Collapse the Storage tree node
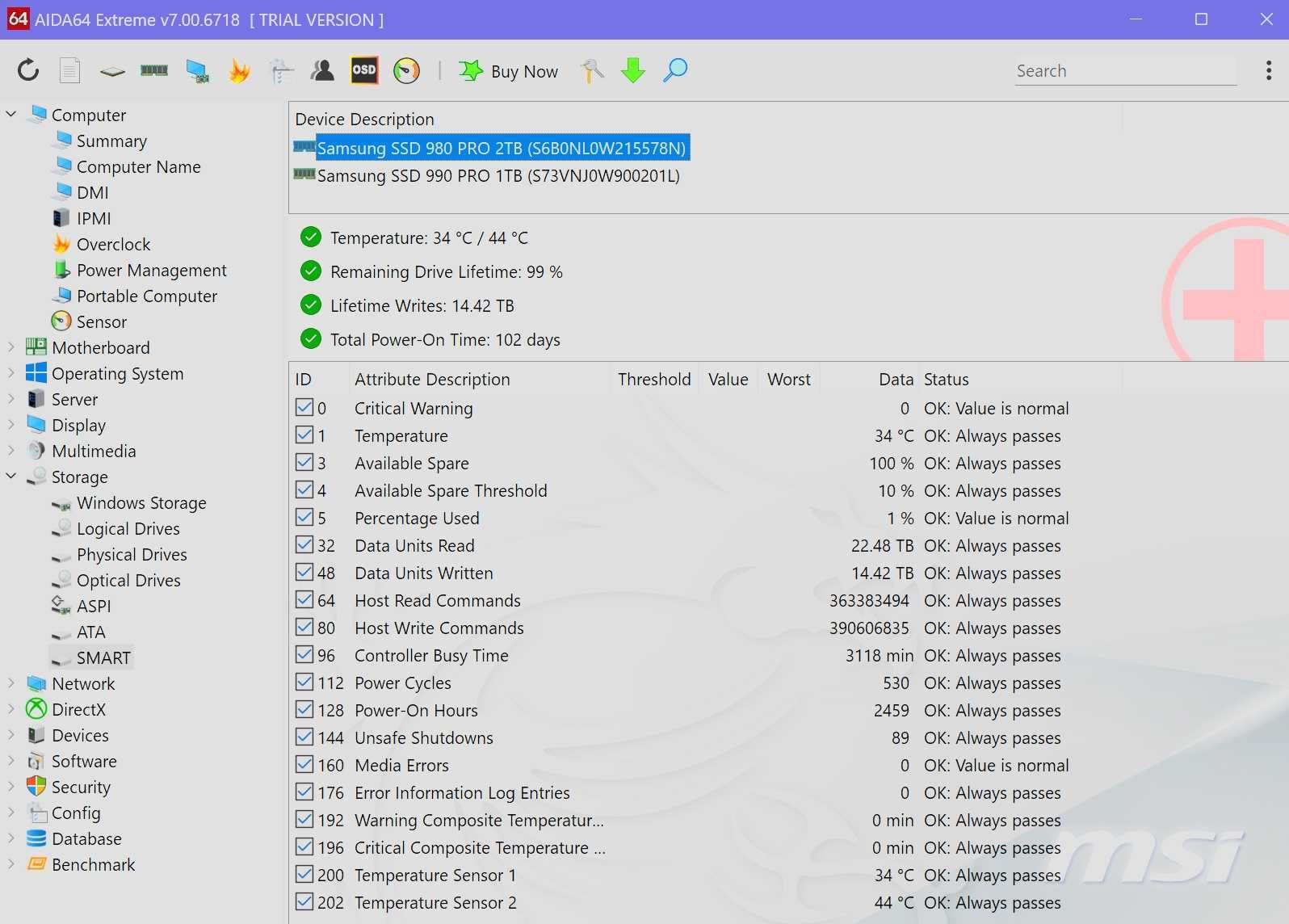 point(11,477)
